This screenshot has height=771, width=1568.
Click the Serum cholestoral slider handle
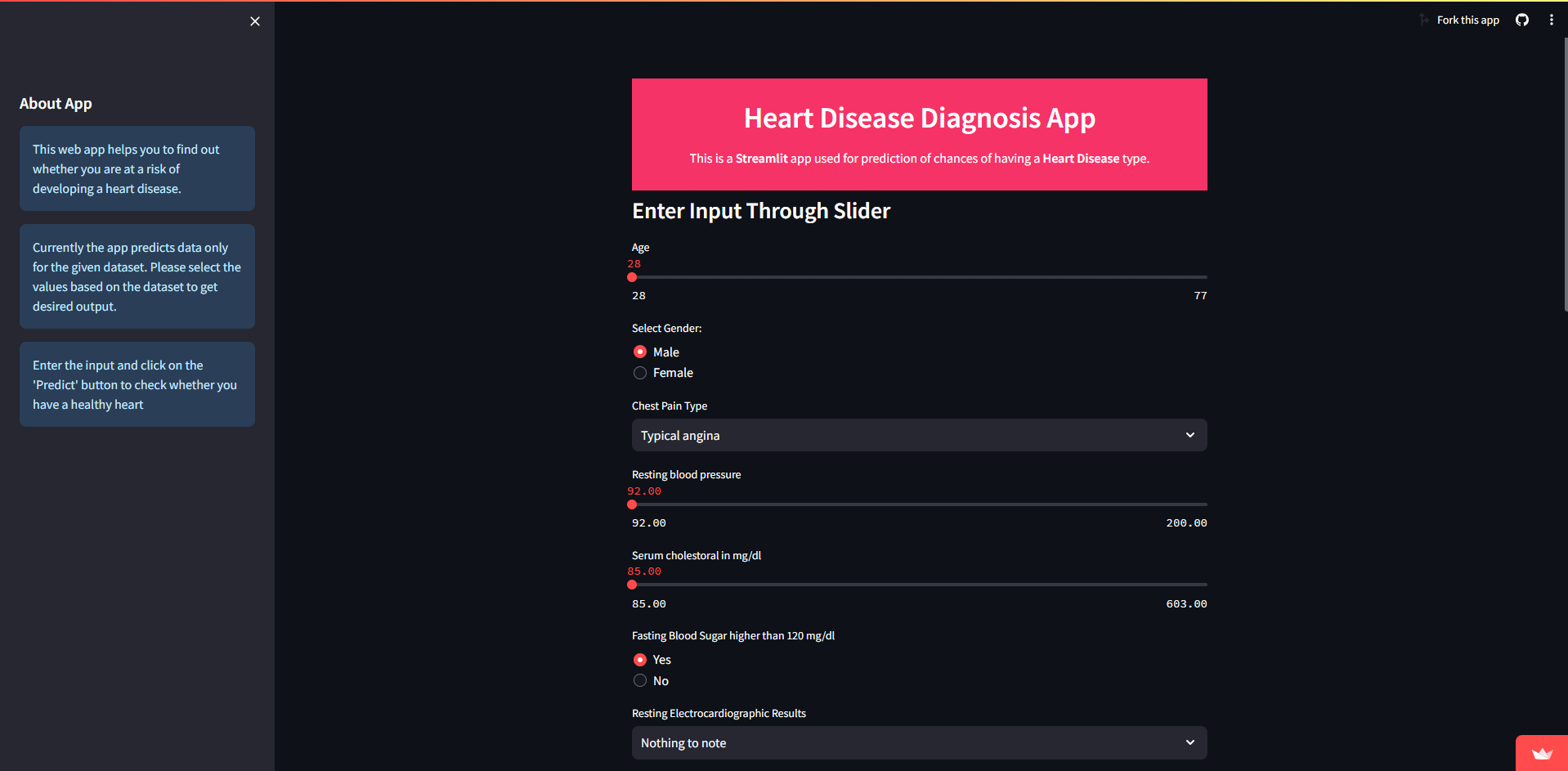click(632, 585)
